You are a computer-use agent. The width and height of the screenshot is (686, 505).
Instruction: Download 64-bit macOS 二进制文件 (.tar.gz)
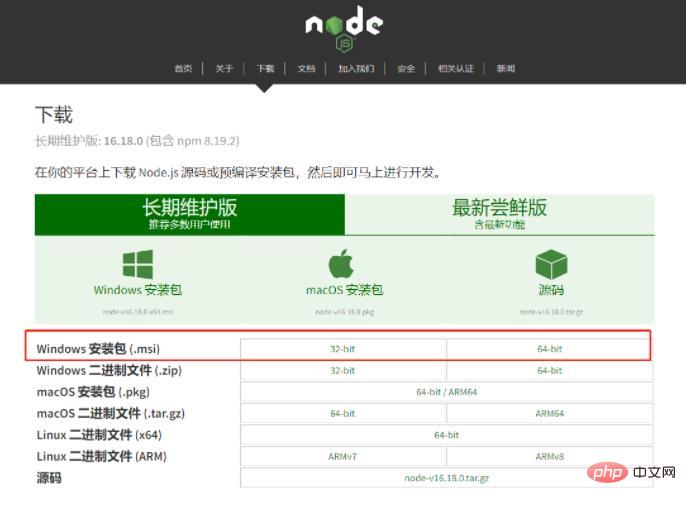[x=343, y=413]
